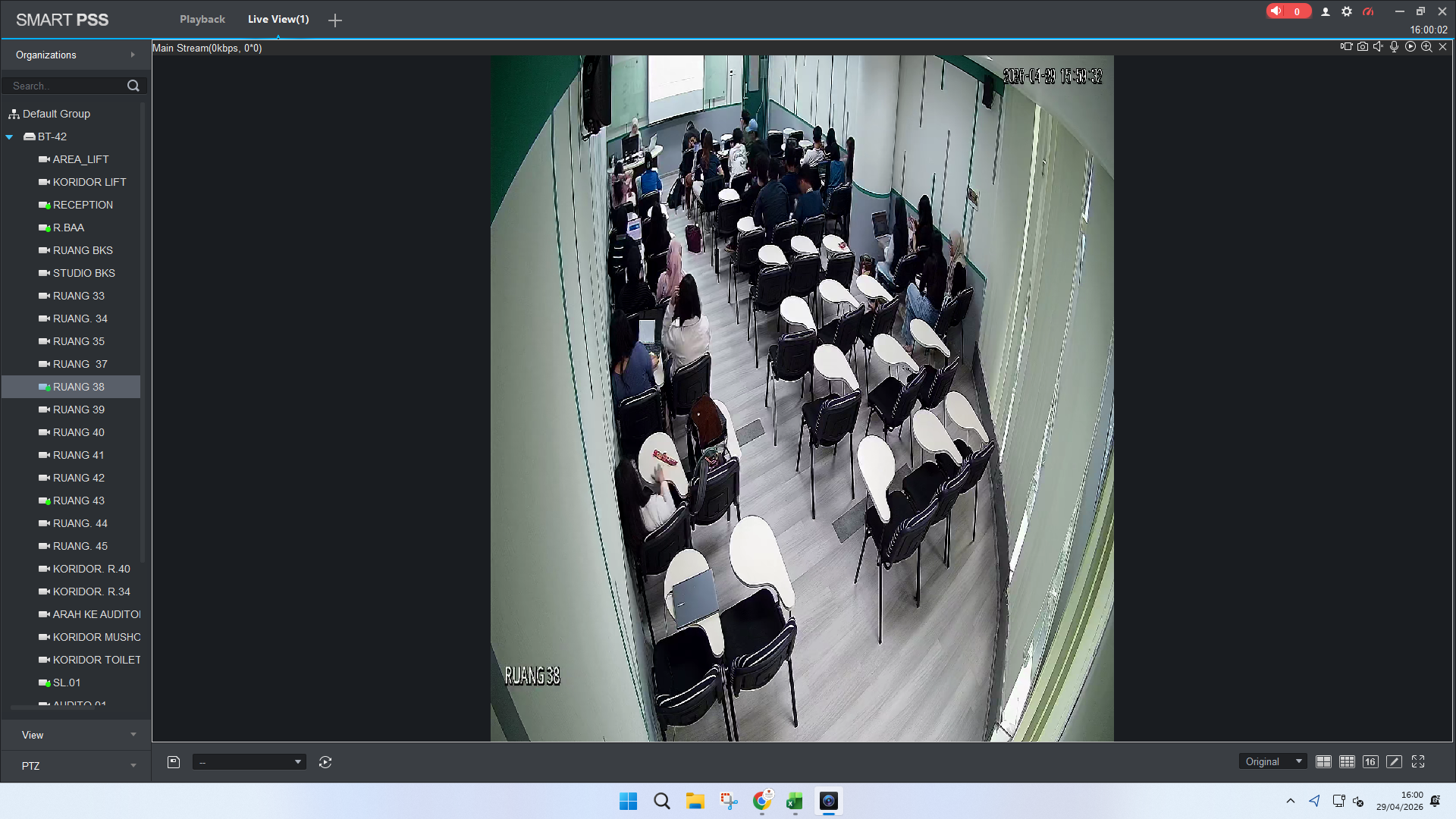Switch to the 16-window split layout

pos(1370,761)
